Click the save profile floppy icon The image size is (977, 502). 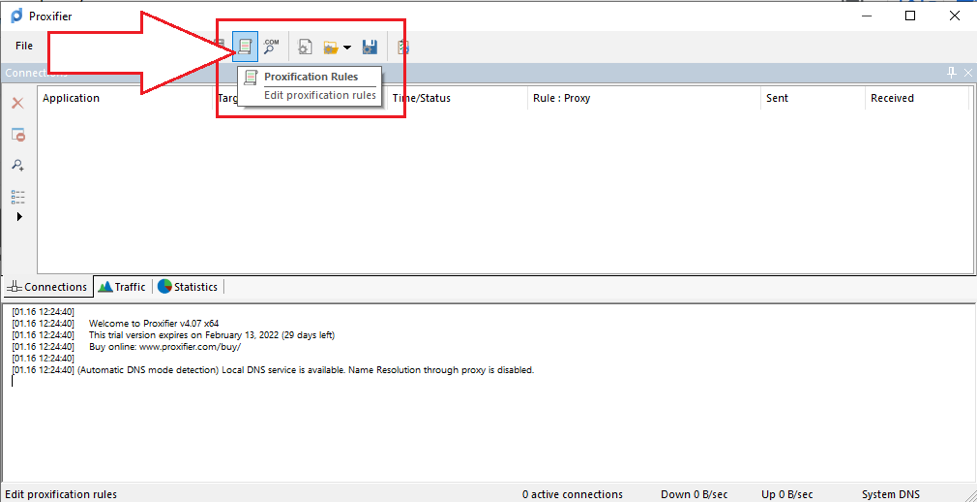370,47
